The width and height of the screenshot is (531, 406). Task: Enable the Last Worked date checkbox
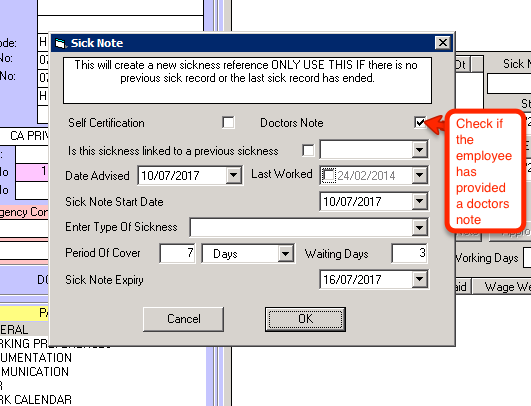pyautogui.click(x=328, y=175)
